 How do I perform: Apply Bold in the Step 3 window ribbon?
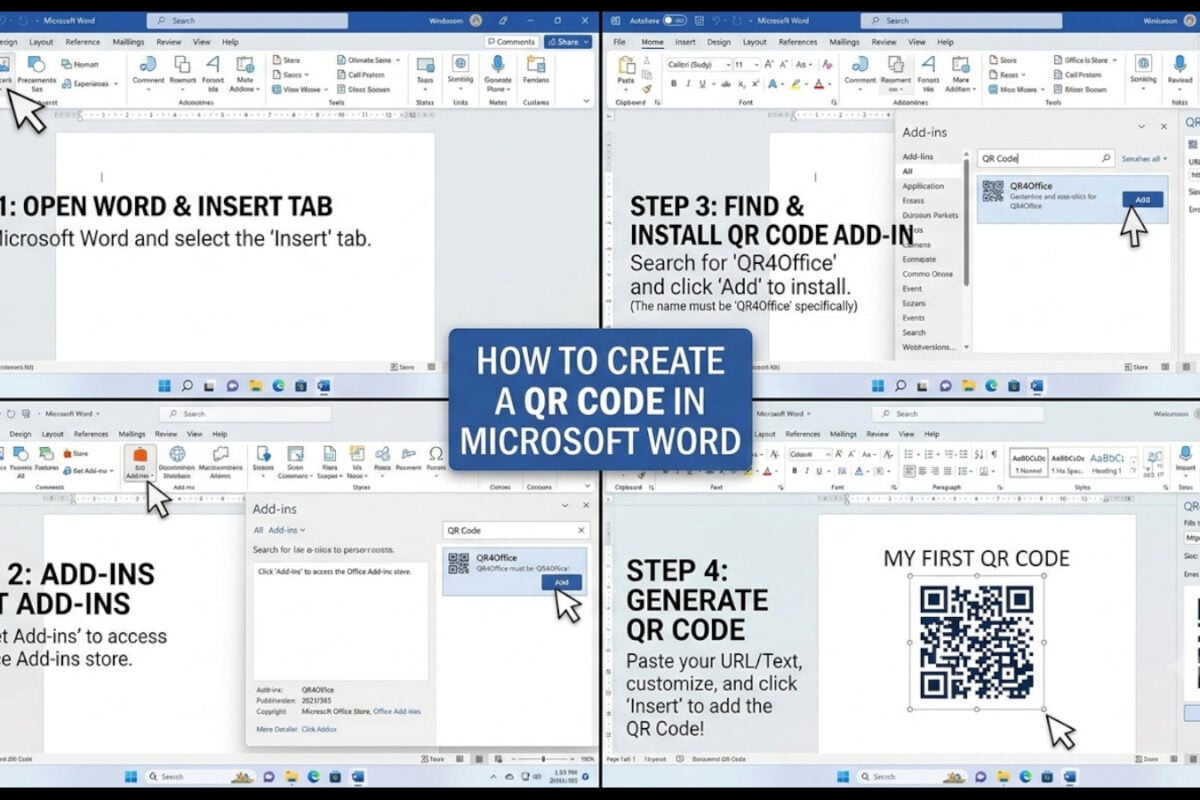tap(673, 84)
